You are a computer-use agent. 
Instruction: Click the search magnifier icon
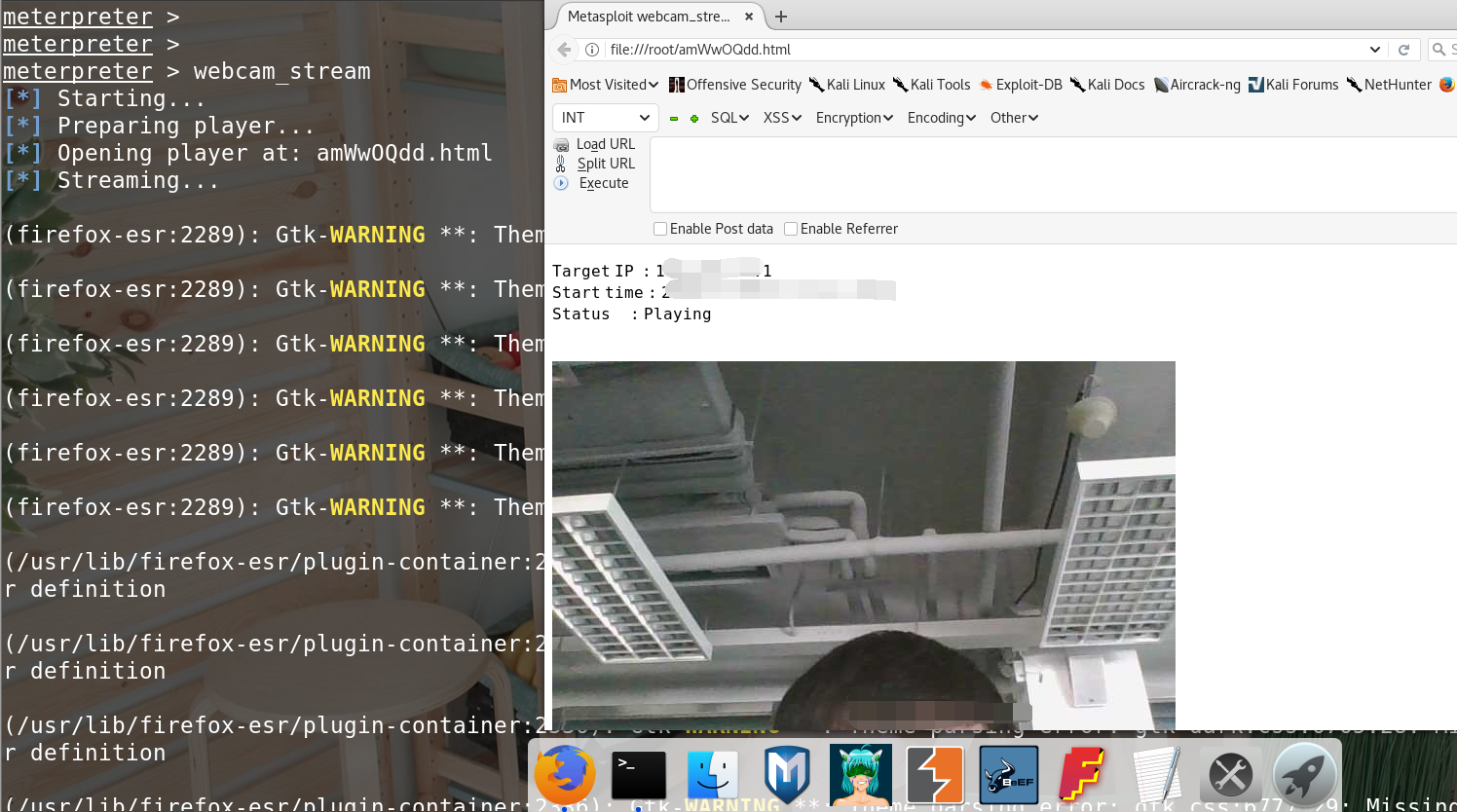(x=1438, y=50)
